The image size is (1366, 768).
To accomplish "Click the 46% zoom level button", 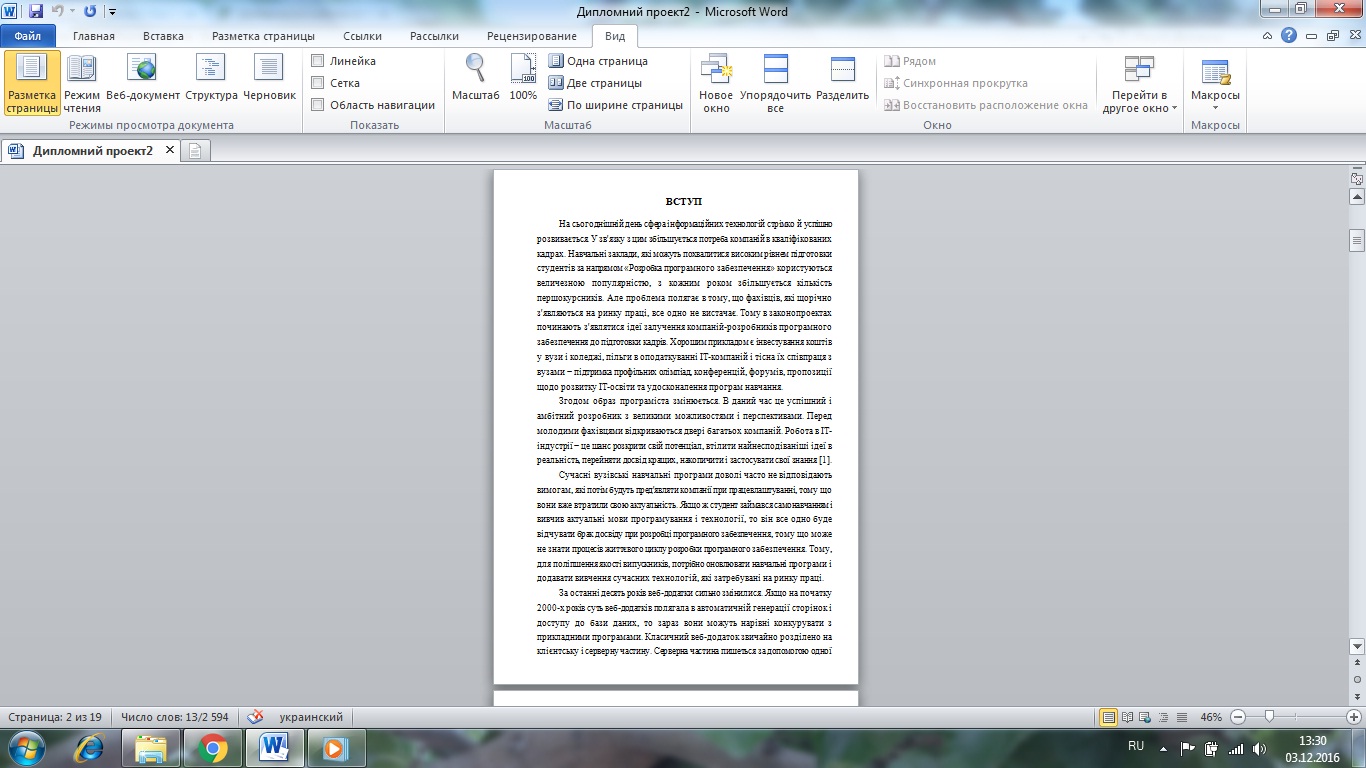I will click(x=1211, y=717).
